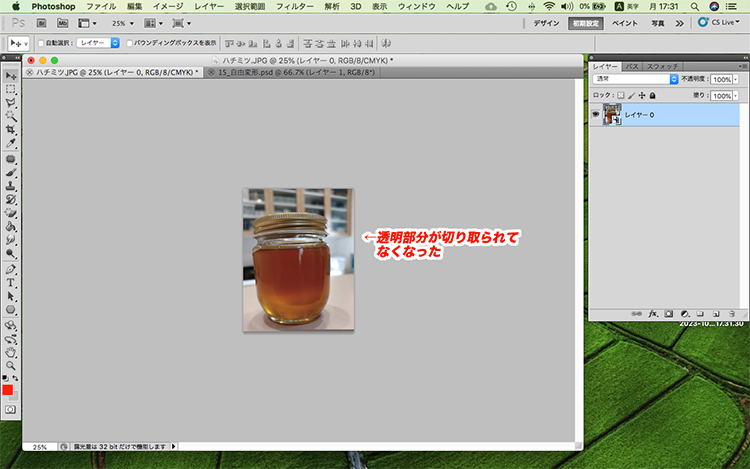Select the History Brush tool

tap(11, 199)
